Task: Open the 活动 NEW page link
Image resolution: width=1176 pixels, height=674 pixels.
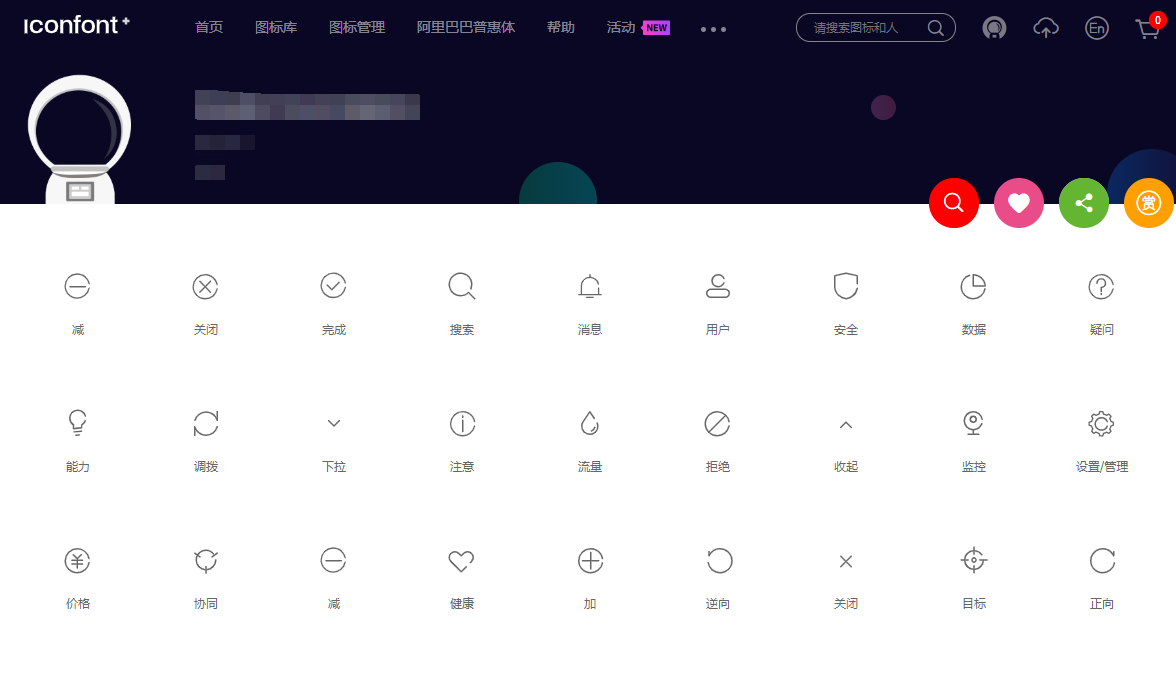Action: click(620, 28)
